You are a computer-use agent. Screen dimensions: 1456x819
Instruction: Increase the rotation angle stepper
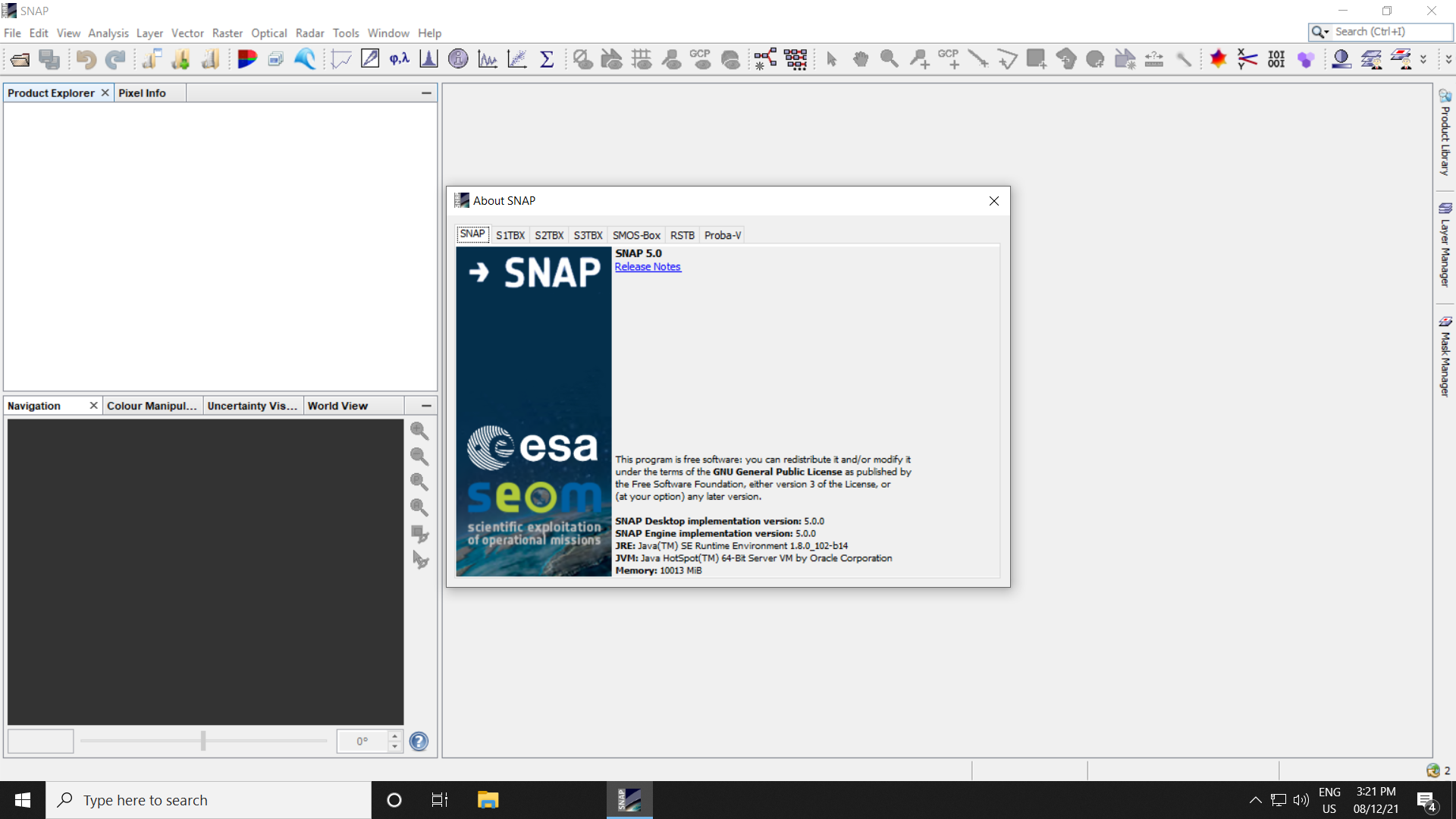pyautogui.click(x=394, y=736)
